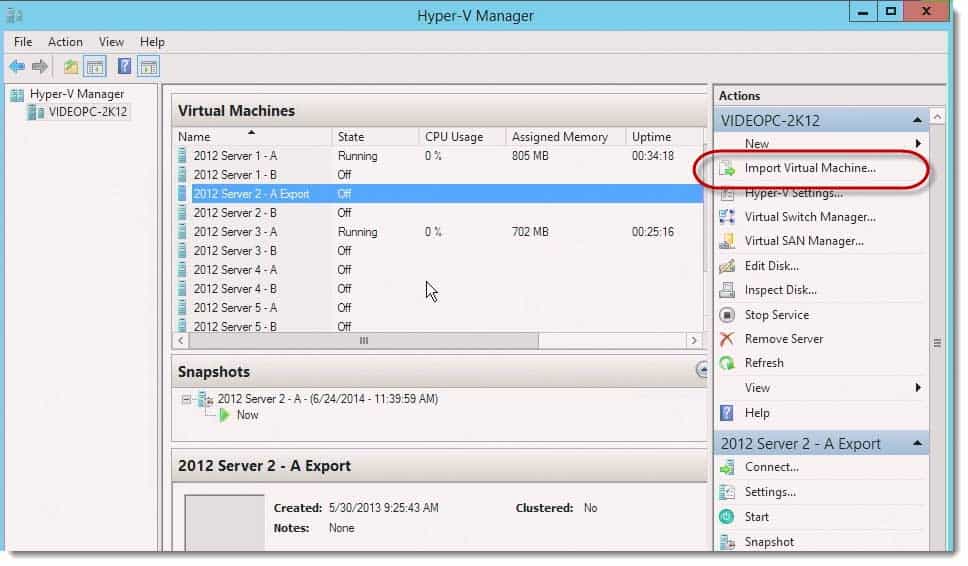Click the right arrow of VM list scrollbar
The width and height of the screenshot is (968, 566).
[x=694, y=341]
